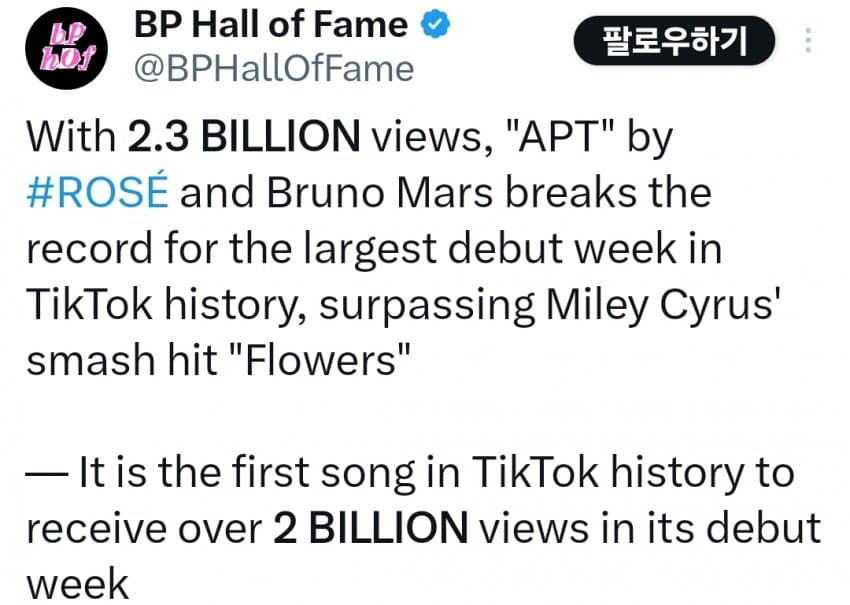This screenshot has height=605, width=850.
Task: Click the final word "week" of the tweet
Action: point(78,584)
